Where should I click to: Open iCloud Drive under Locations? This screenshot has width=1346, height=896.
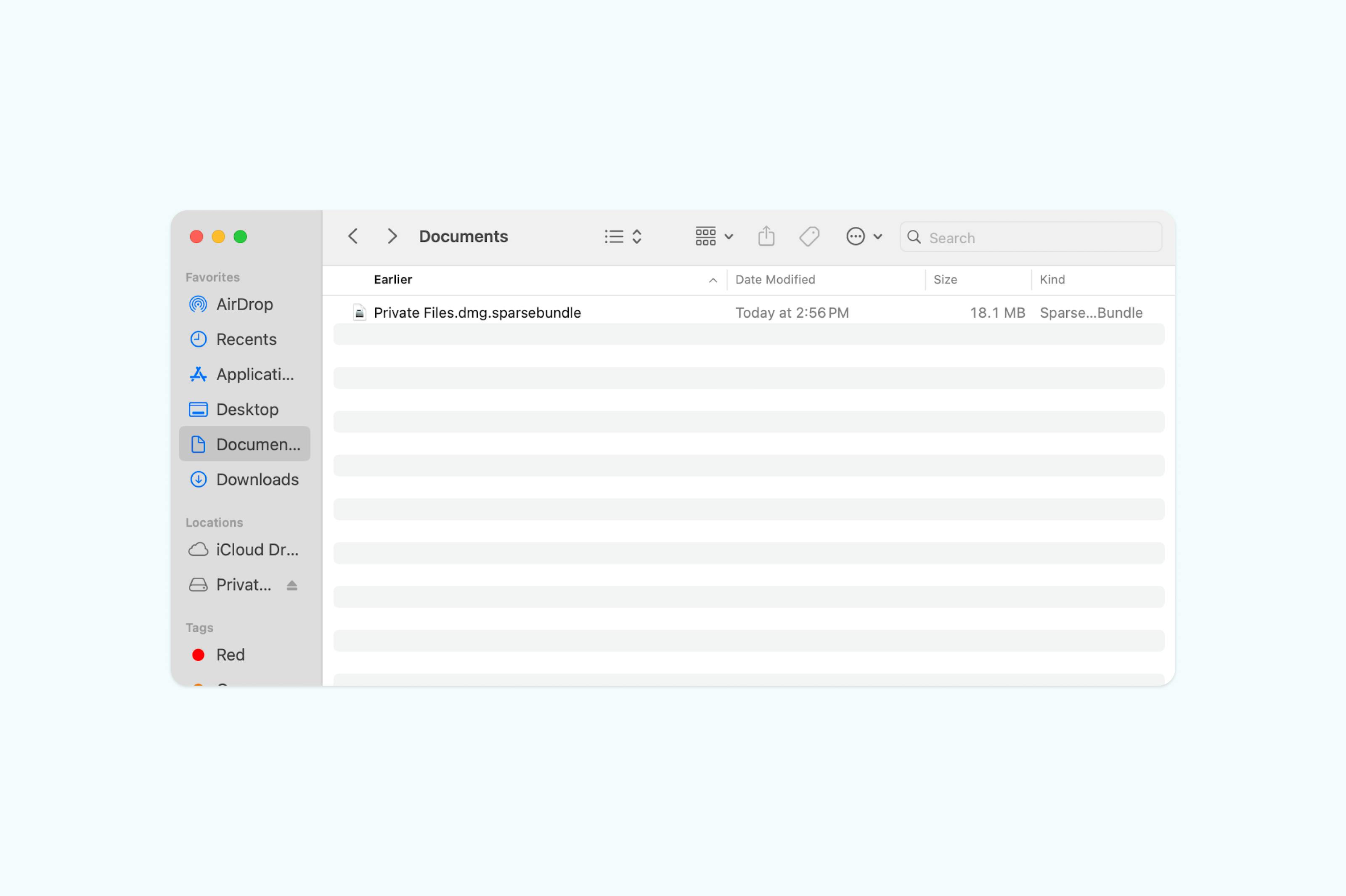[257, 549]
